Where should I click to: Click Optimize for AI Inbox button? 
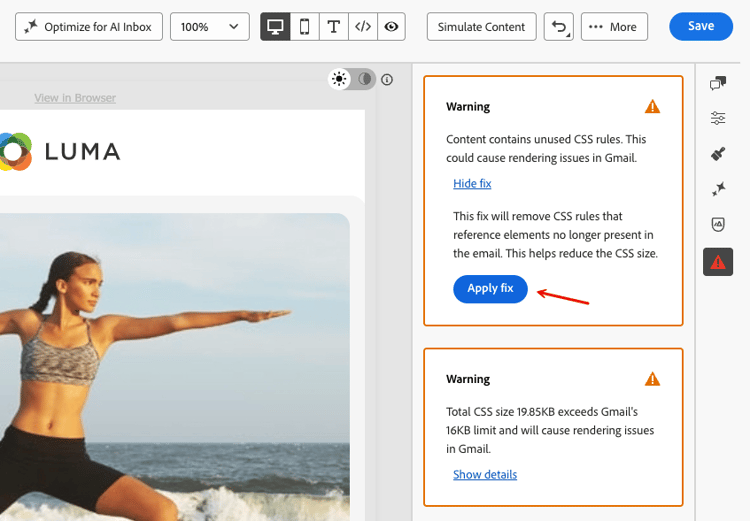pos(88,27)
